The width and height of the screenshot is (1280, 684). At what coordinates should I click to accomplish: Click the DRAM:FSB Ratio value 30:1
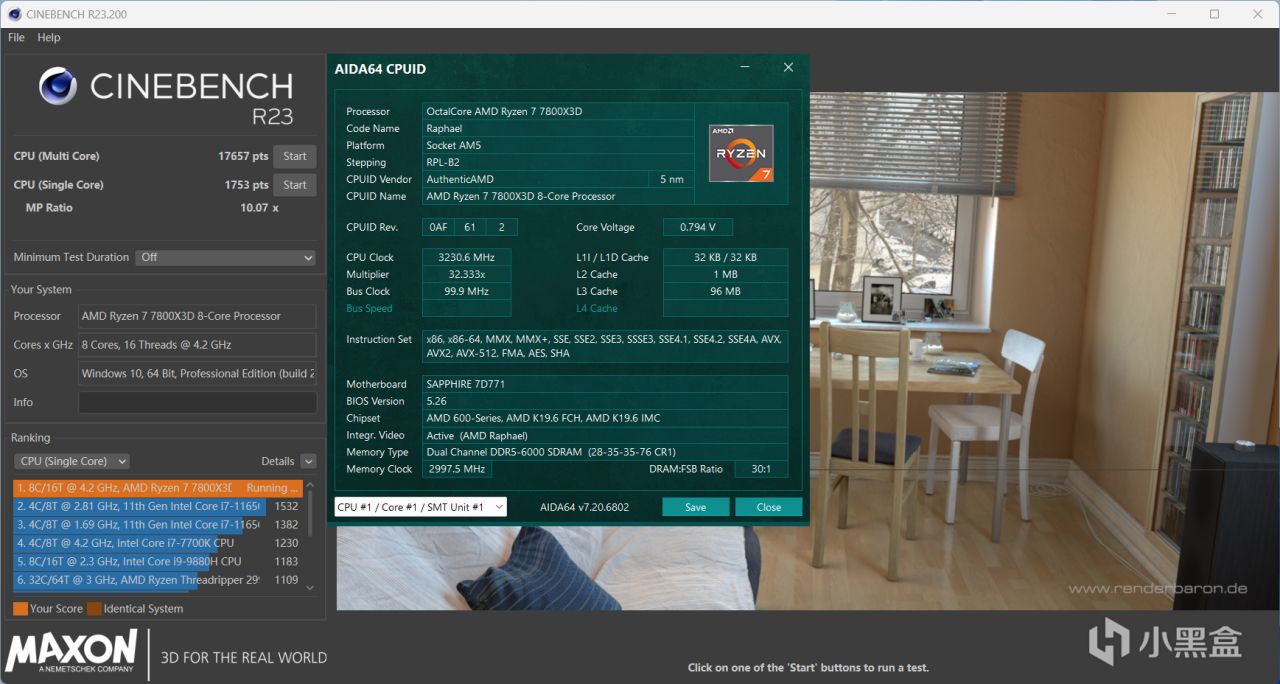pyautogui.click(x=761, y=469)
